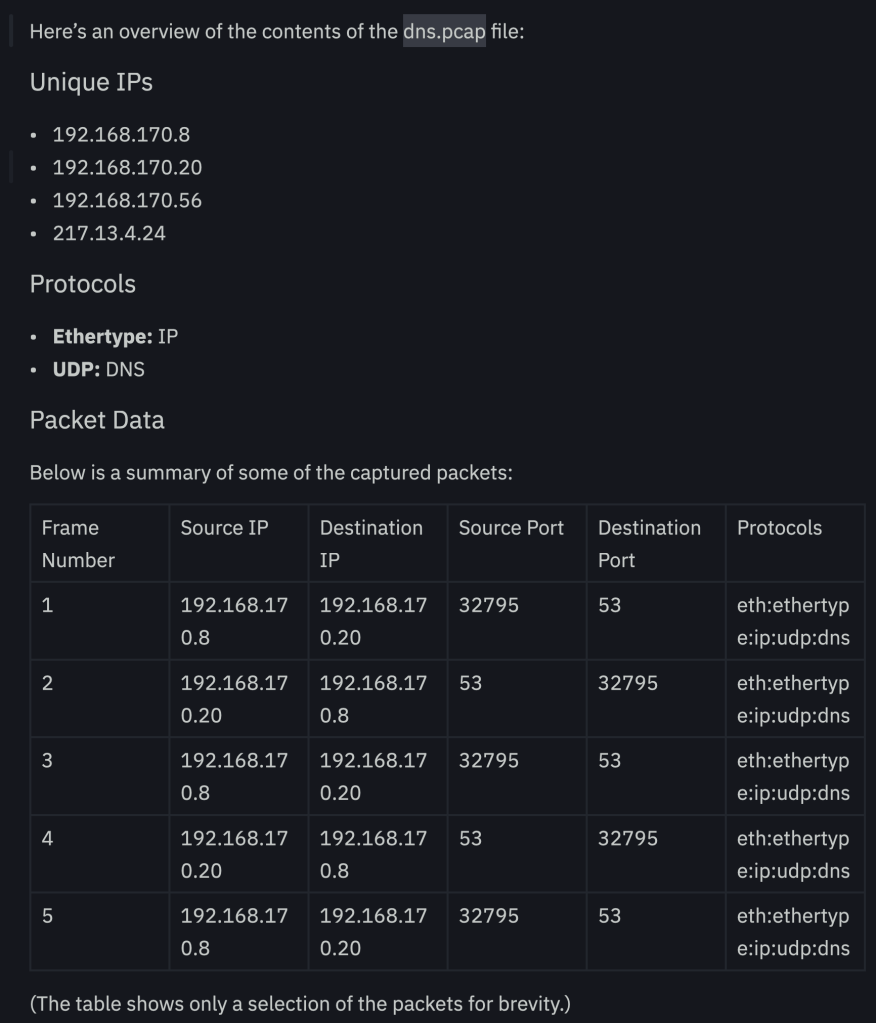The height and width of the screenshot is (1023, 876).
Task: Click the Destination Port column header
Action: (649, 543)
